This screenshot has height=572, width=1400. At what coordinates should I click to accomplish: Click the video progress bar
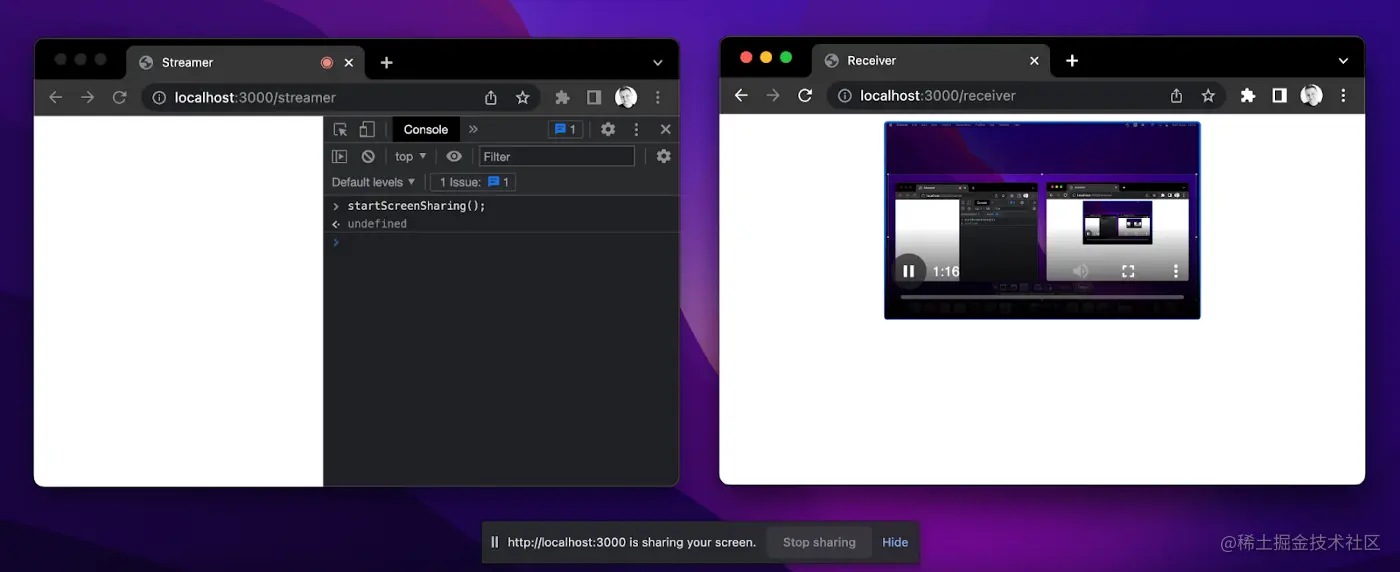(1042, 297)
